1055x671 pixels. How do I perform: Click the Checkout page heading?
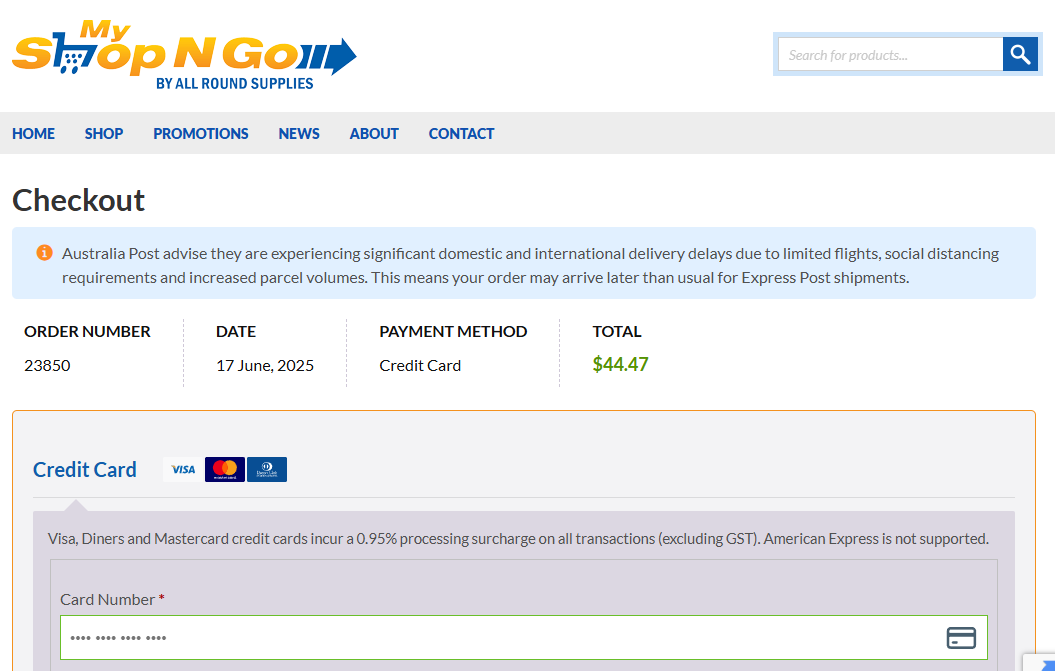point(79,200)
